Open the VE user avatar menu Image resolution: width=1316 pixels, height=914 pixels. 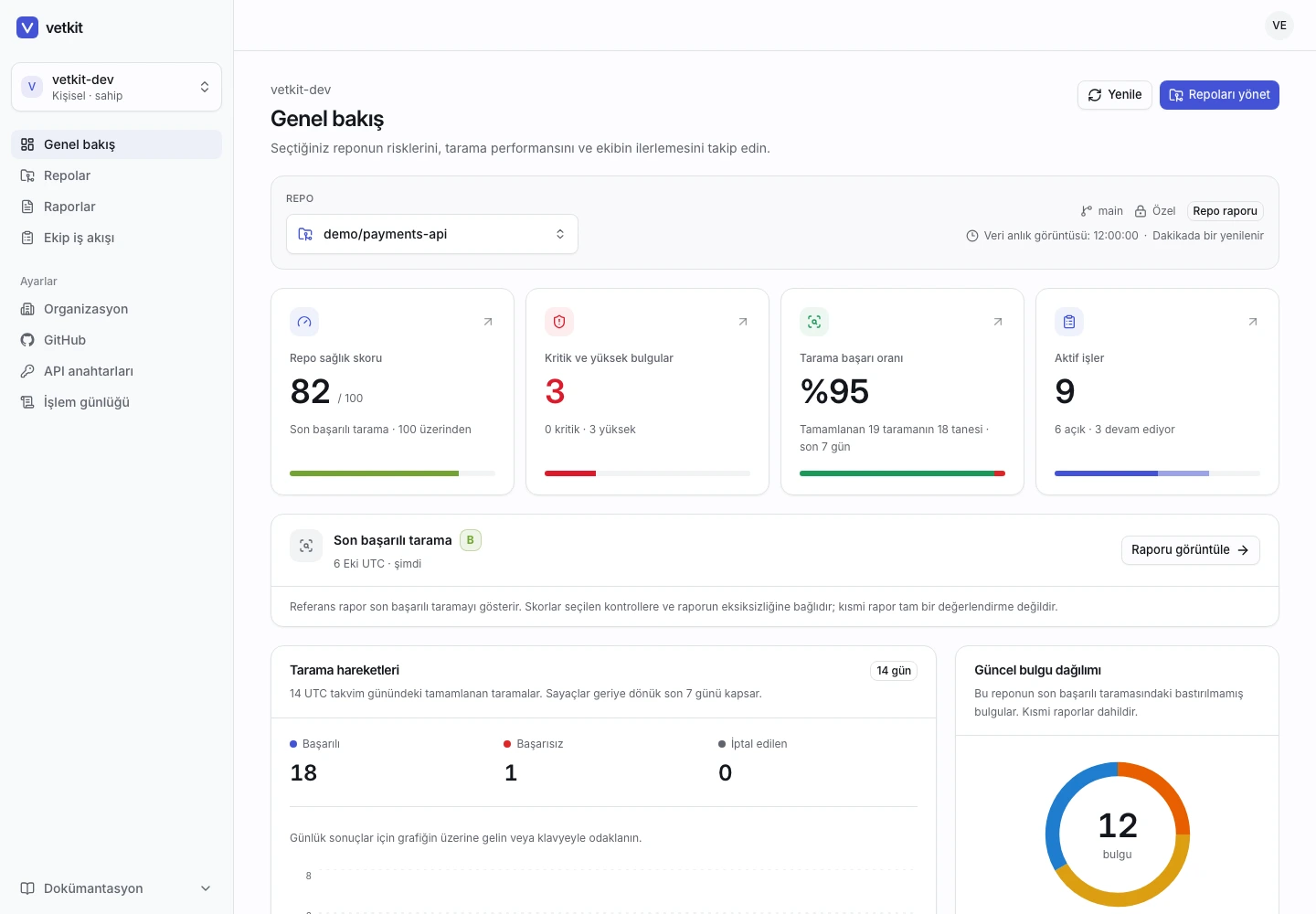pyautogui.click(x=1279, y=26)
